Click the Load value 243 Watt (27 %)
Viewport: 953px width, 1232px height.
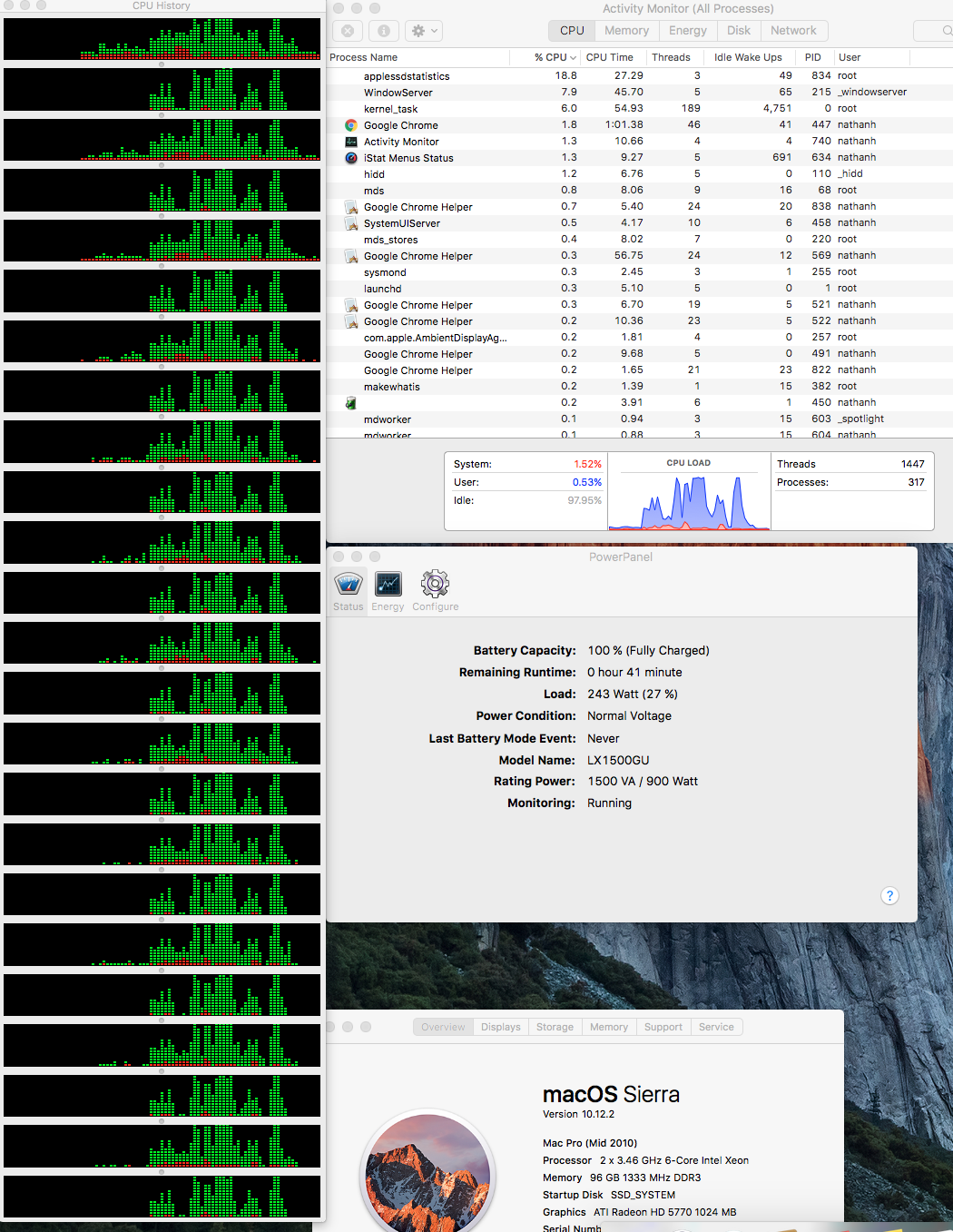tap(633, 695)
